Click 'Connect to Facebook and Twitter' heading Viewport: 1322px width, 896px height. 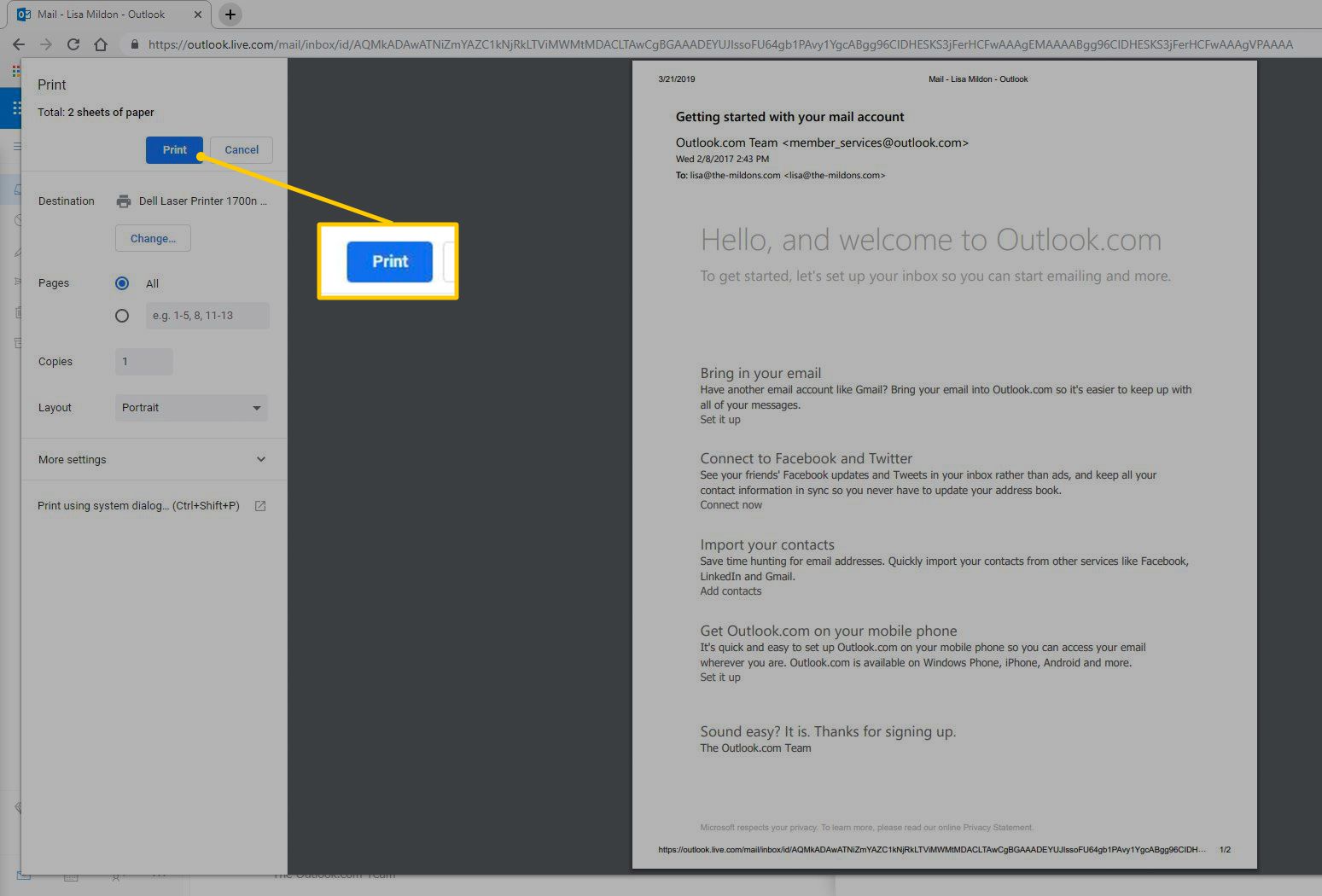pyautogui.click(x=806, y=458)
